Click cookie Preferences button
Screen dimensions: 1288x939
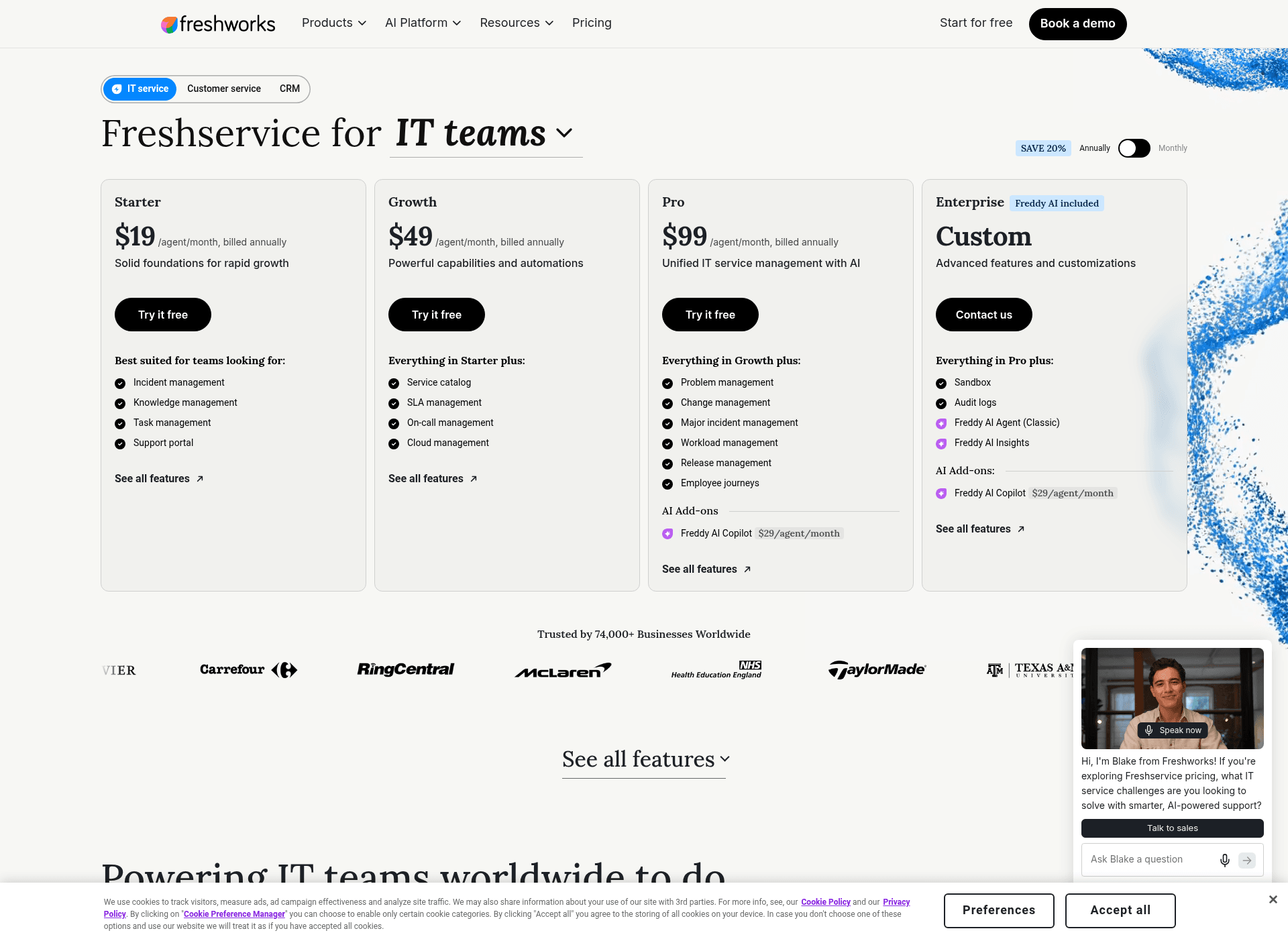999,911
